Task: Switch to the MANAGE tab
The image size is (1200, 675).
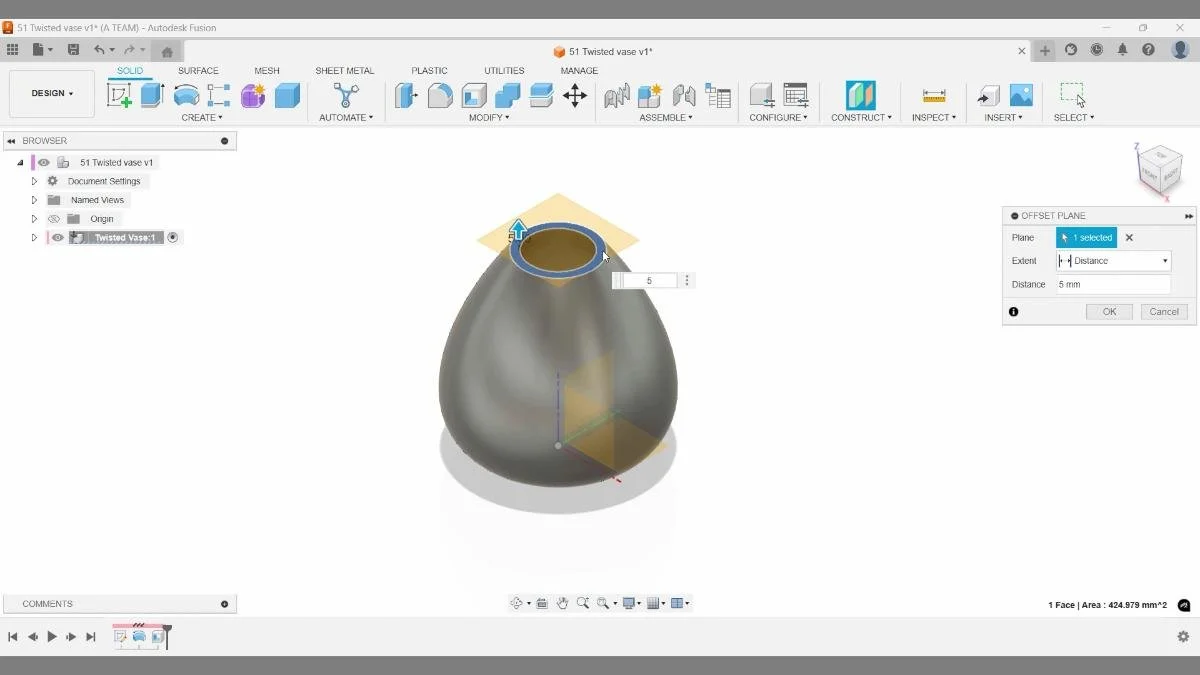Action: 579,71
